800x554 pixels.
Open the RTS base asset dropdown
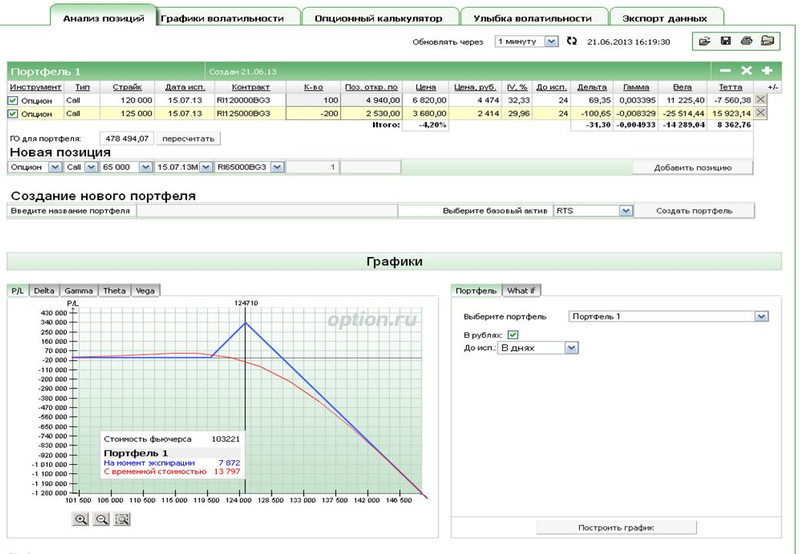(x=626, y=211)
